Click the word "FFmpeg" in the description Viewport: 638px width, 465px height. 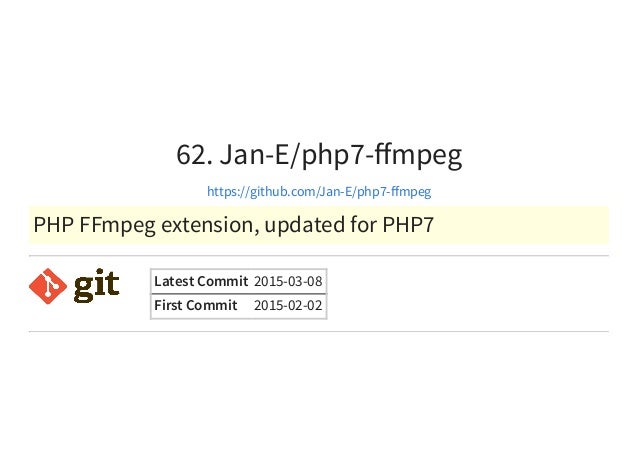117,225
